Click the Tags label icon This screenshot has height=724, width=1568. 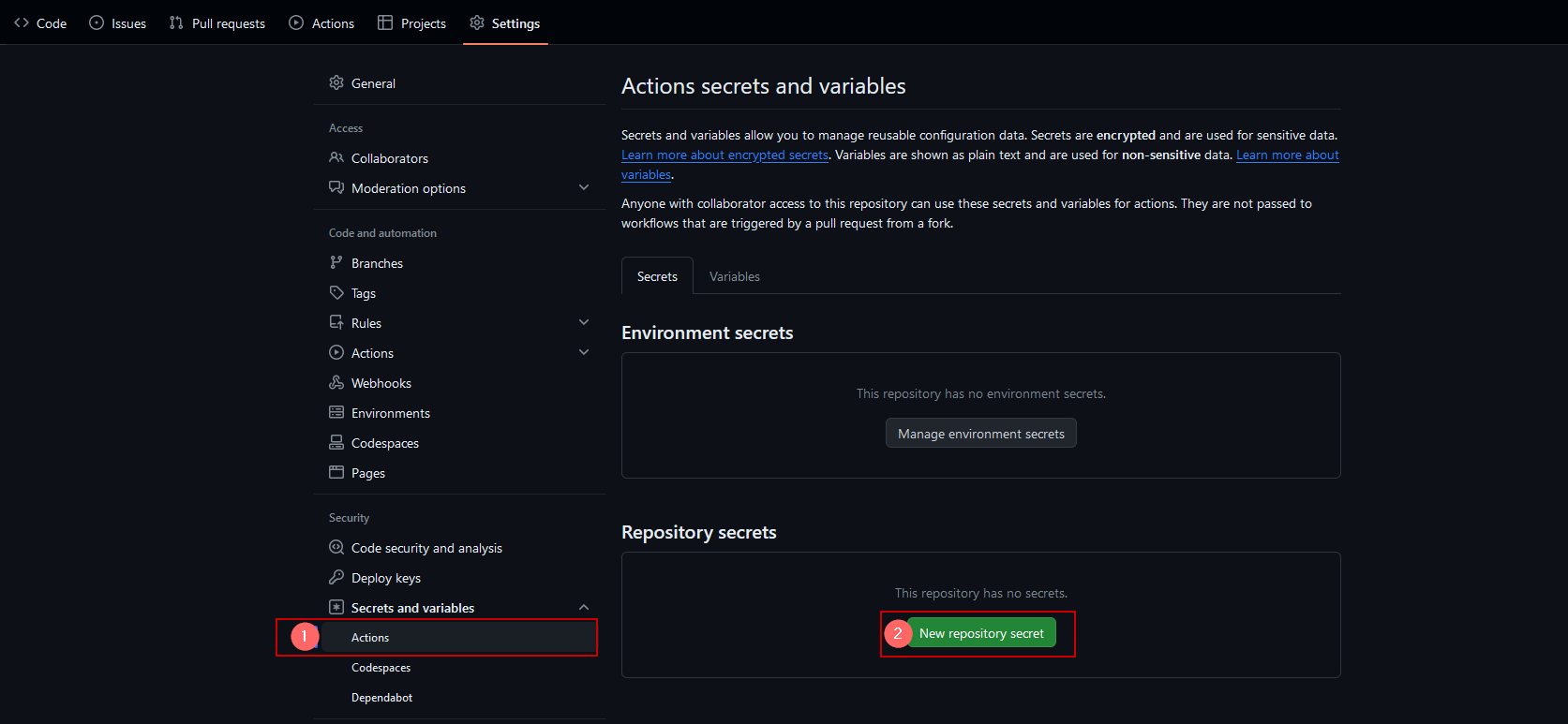336,293
